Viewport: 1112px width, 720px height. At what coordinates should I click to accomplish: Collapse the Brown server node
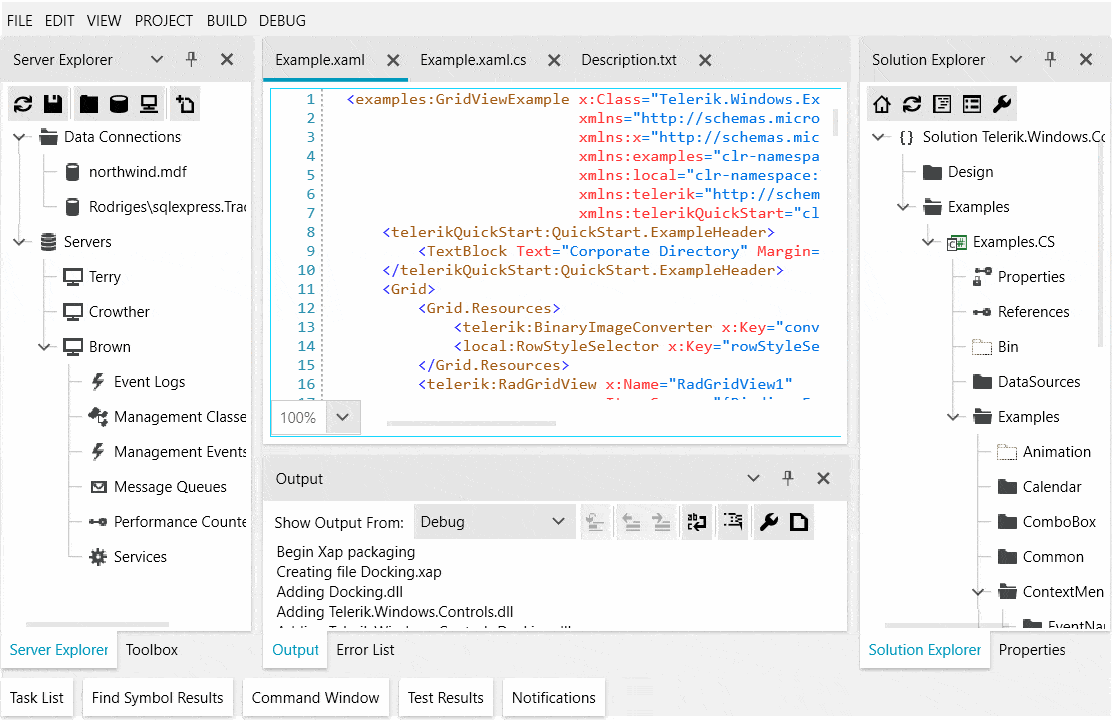click(45, 347)
